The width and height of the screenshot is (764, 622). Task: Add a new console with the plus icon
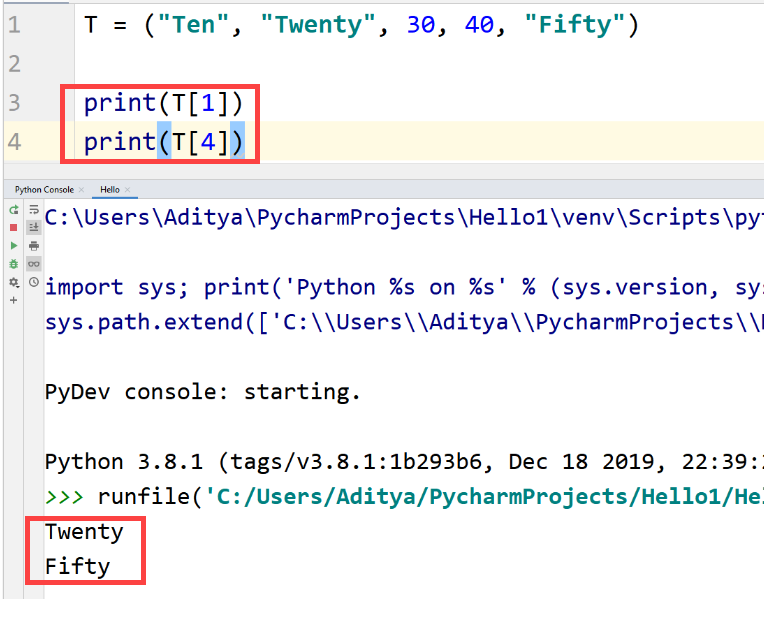pos(14,301)
